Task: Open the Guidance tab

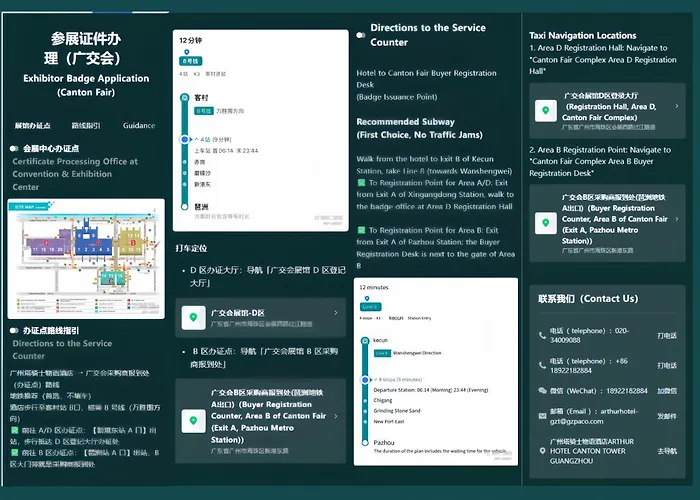Action: (139, 126)
